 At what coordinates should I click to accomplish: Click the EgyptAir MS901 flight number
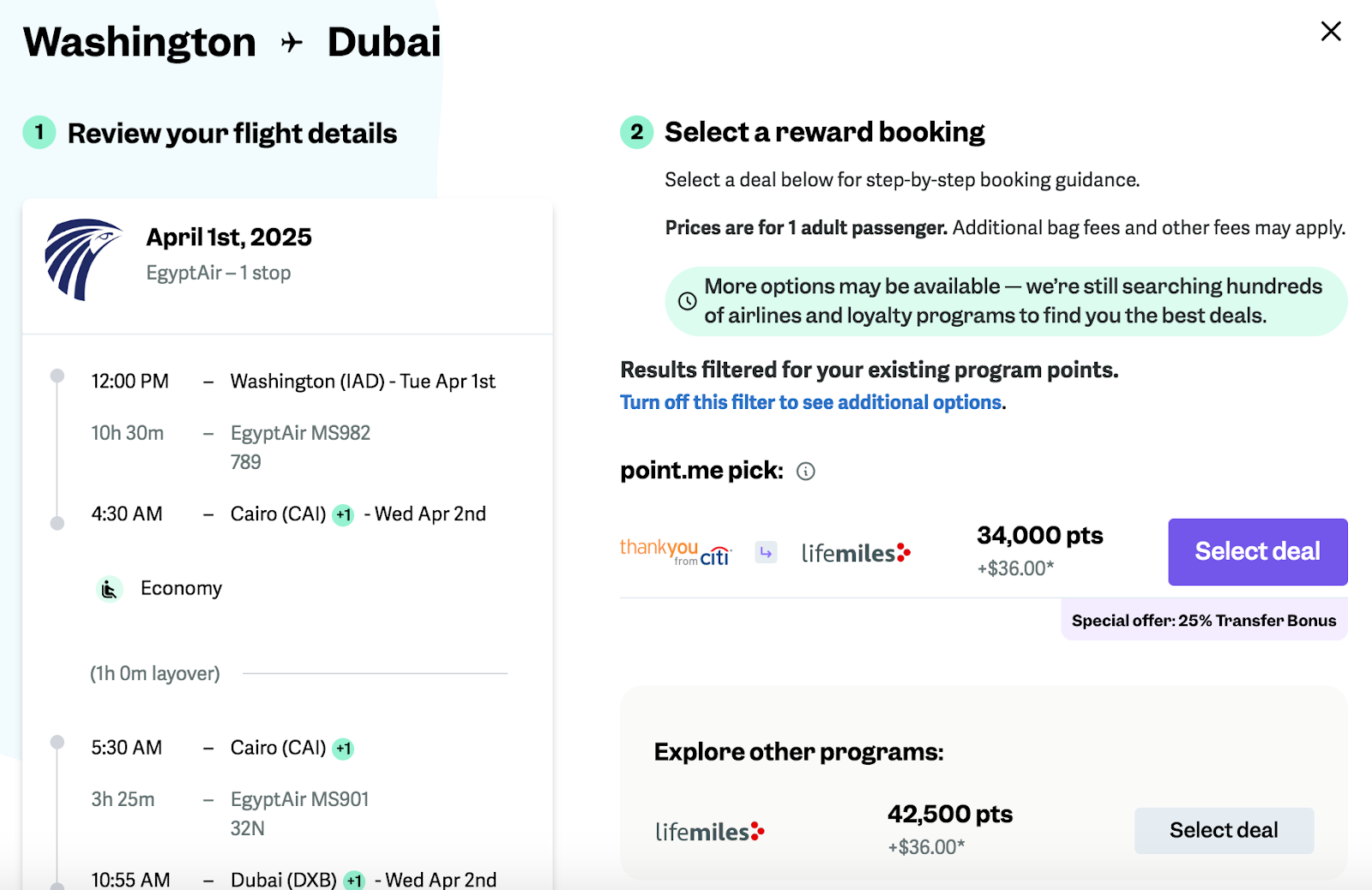299,800
